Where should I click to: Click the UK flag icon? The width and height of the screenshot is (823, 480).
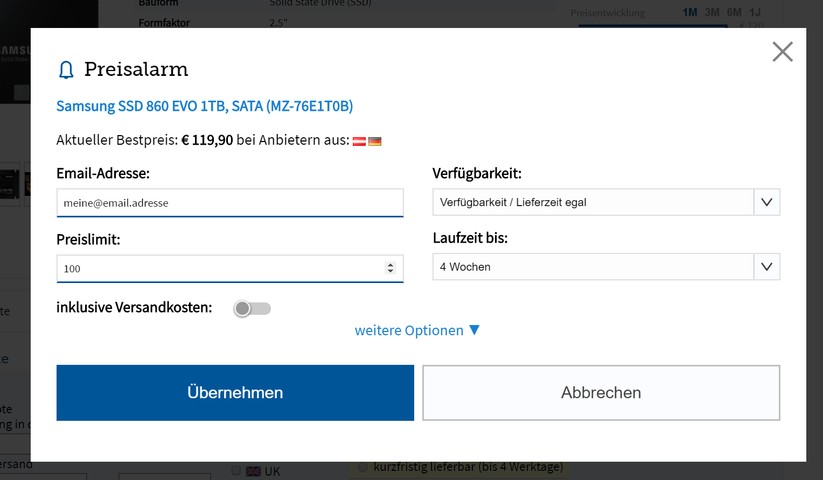(x=253, y=471)
